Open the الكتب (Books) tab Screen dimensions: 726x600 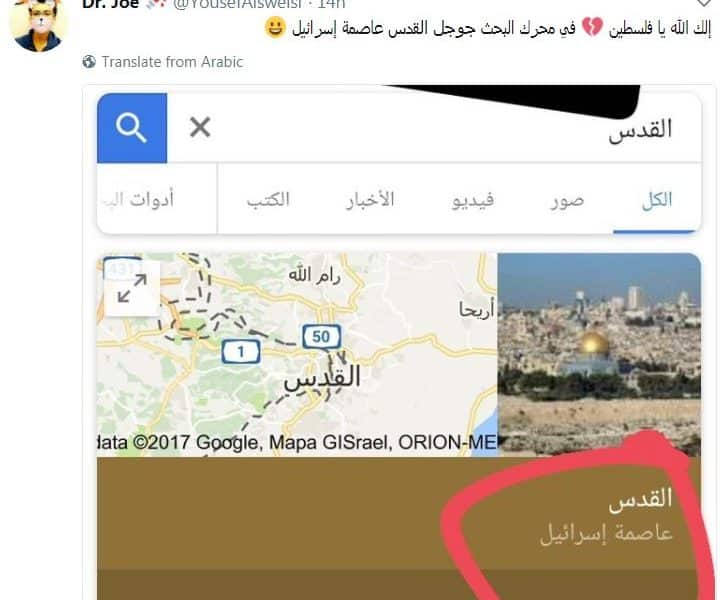(x=268, y=200)
